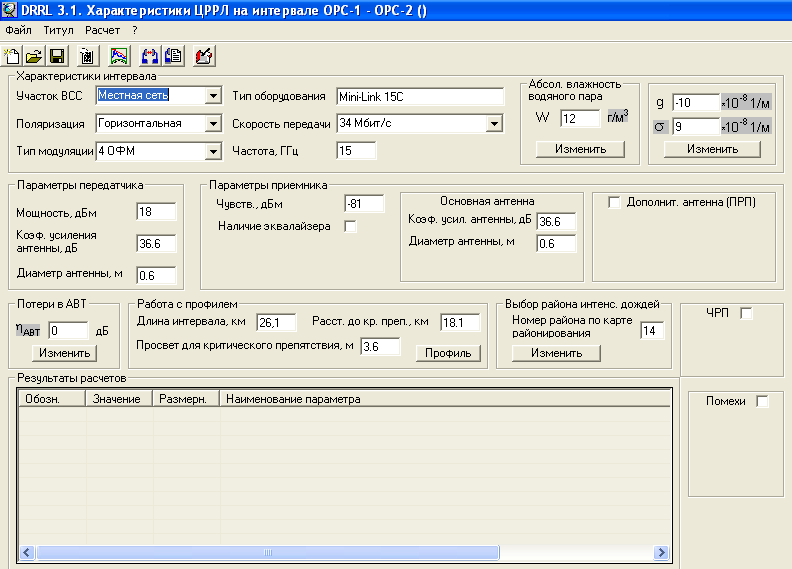Click the results table left scroll arrow
The image size is (792, 569).
(x=27, y=553)
